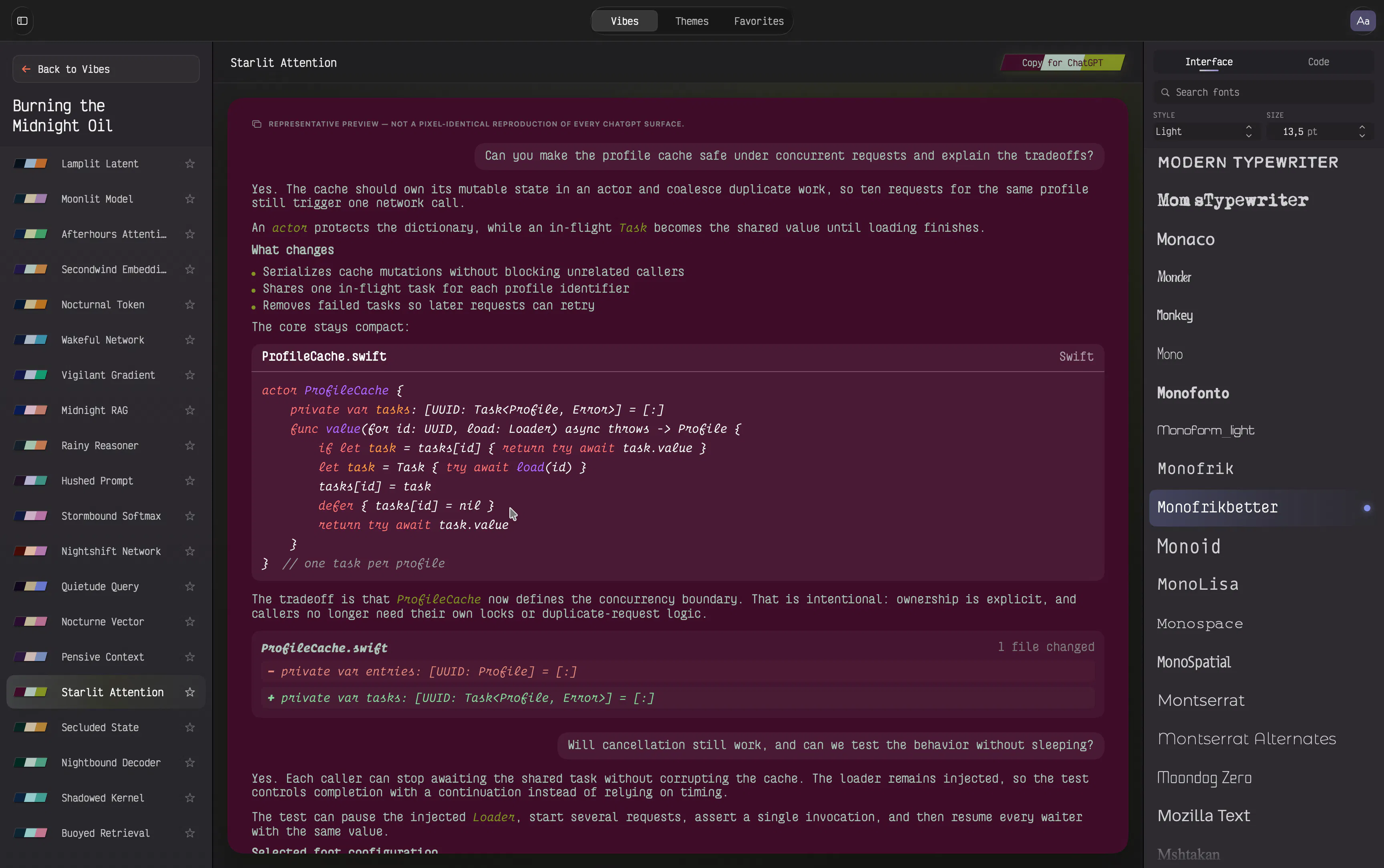Switch to the Favorites tab
The width and height of the screenshot is (1384, 868).
tap(759, 21)
